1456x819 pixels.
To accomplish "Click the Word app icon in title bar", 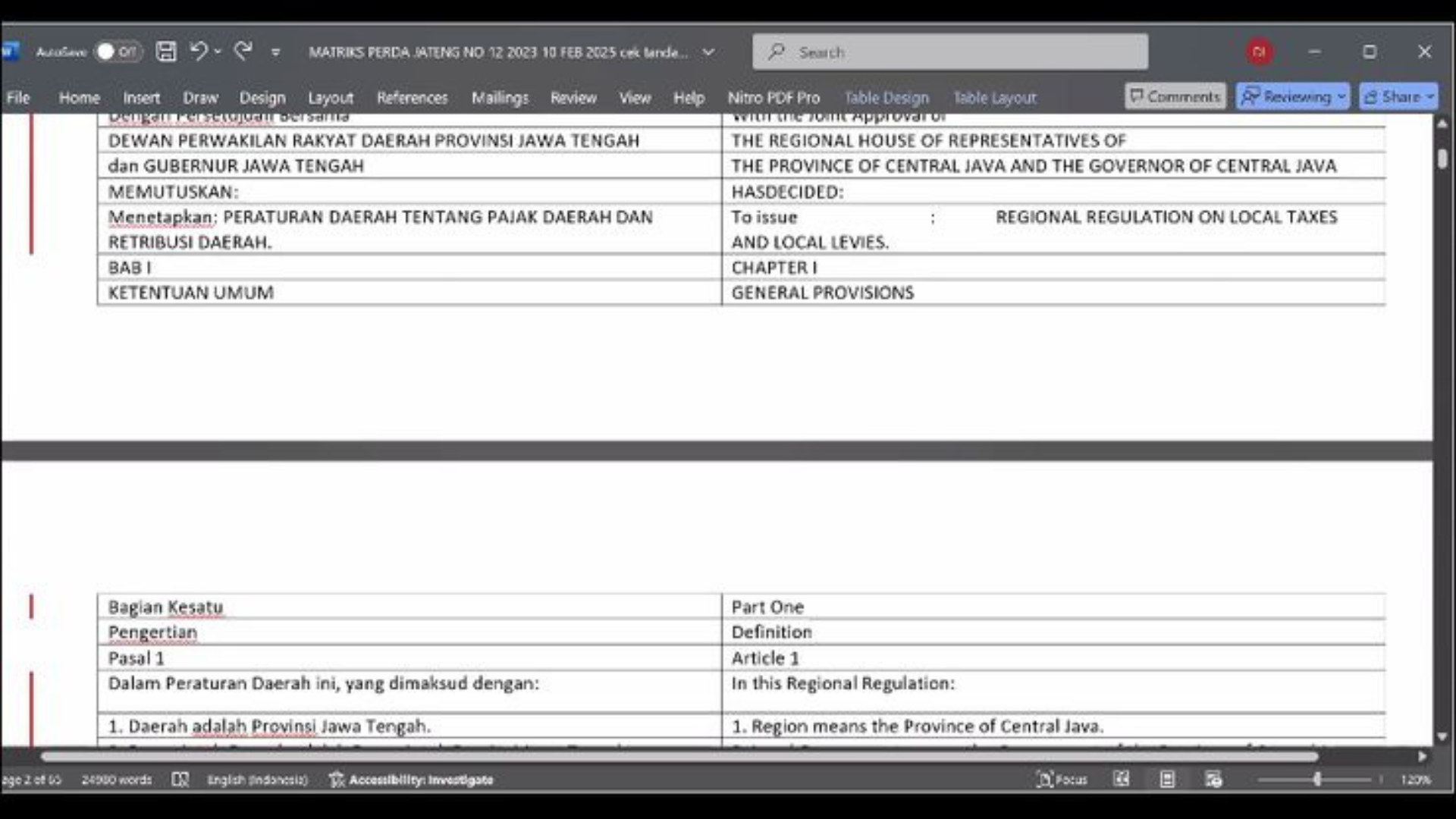I will [x=9, y=52].
